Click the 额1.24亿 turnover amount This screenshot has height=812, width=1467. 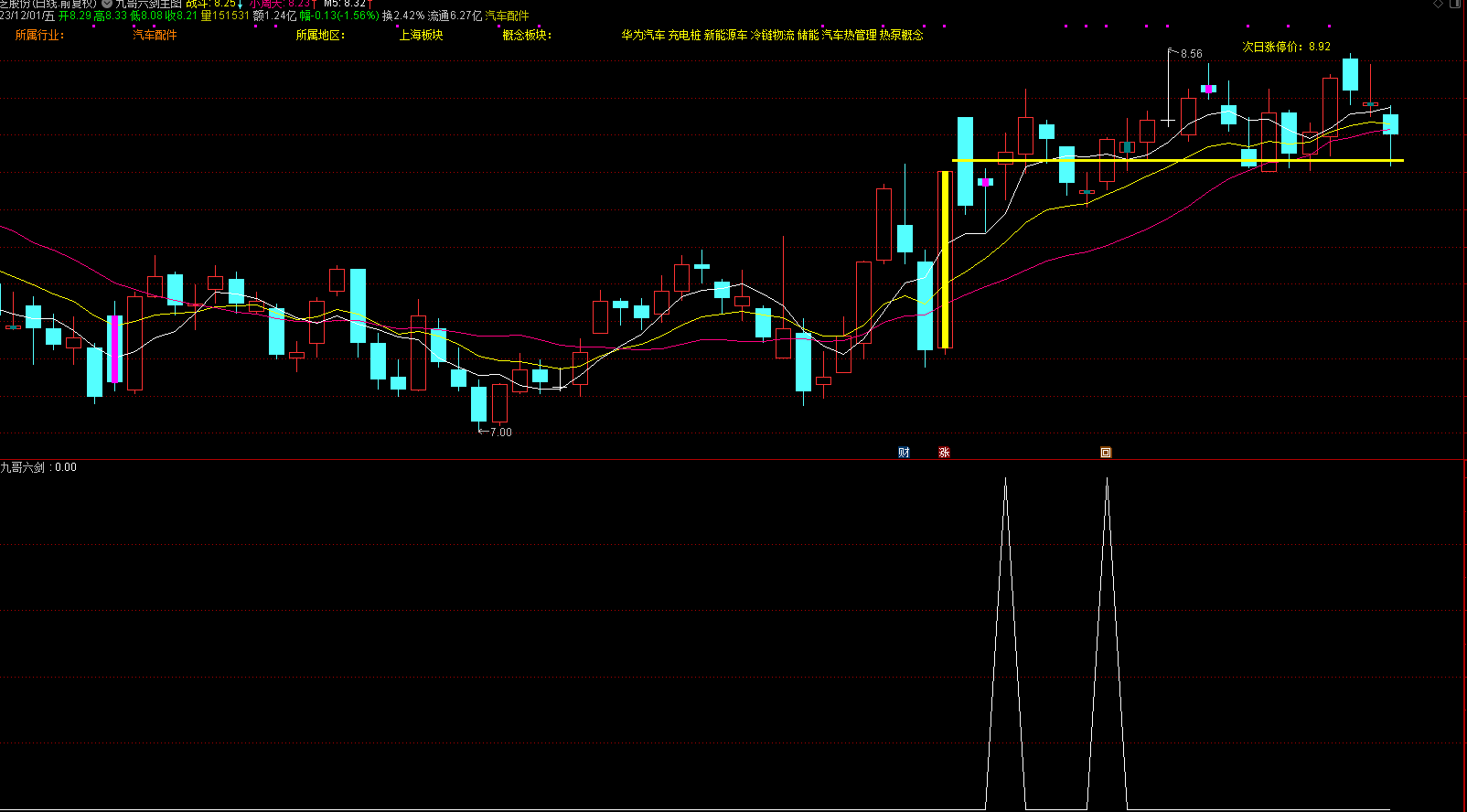[274, 16]
